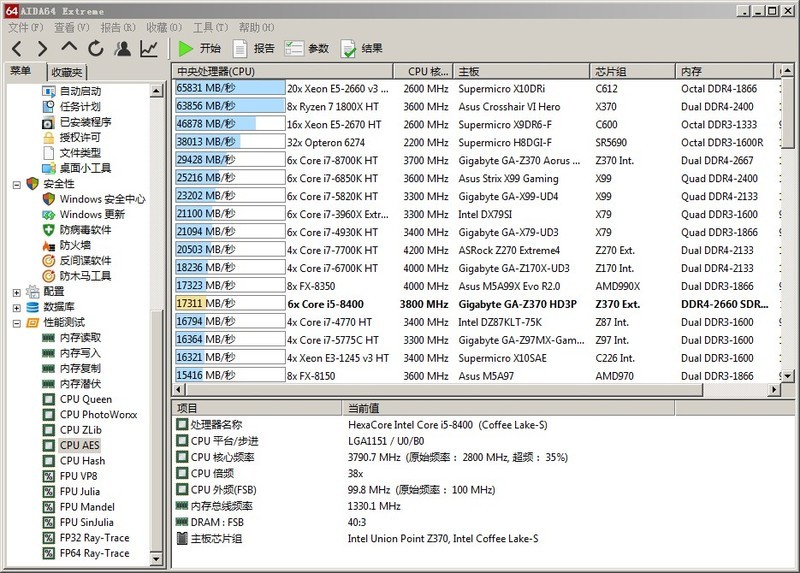Open the user profile toolbar icon
The height and width of the screenshot is (573, 800).
point(122,48)
